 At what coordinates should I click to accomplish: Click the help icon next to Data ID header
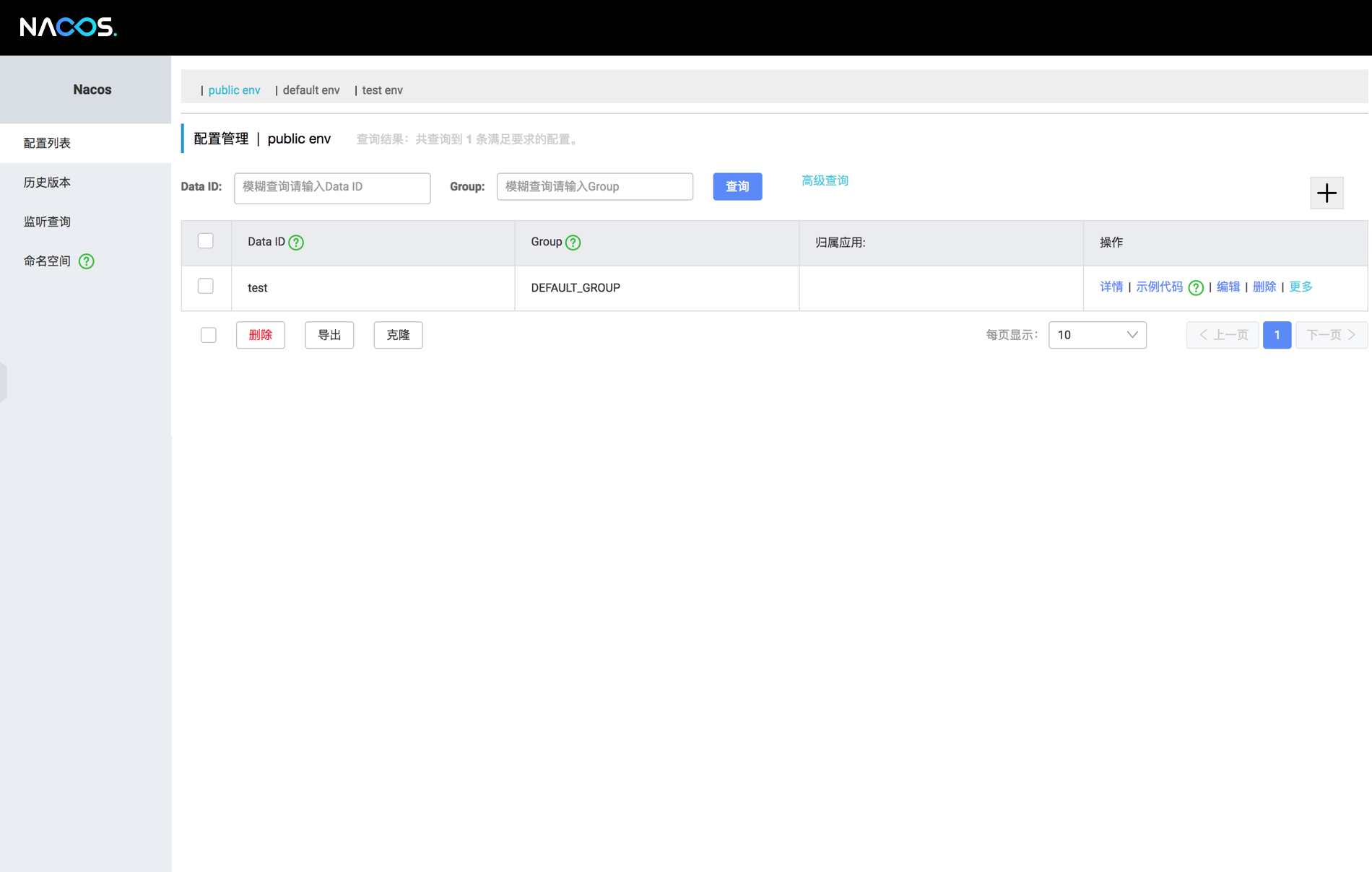296,243
